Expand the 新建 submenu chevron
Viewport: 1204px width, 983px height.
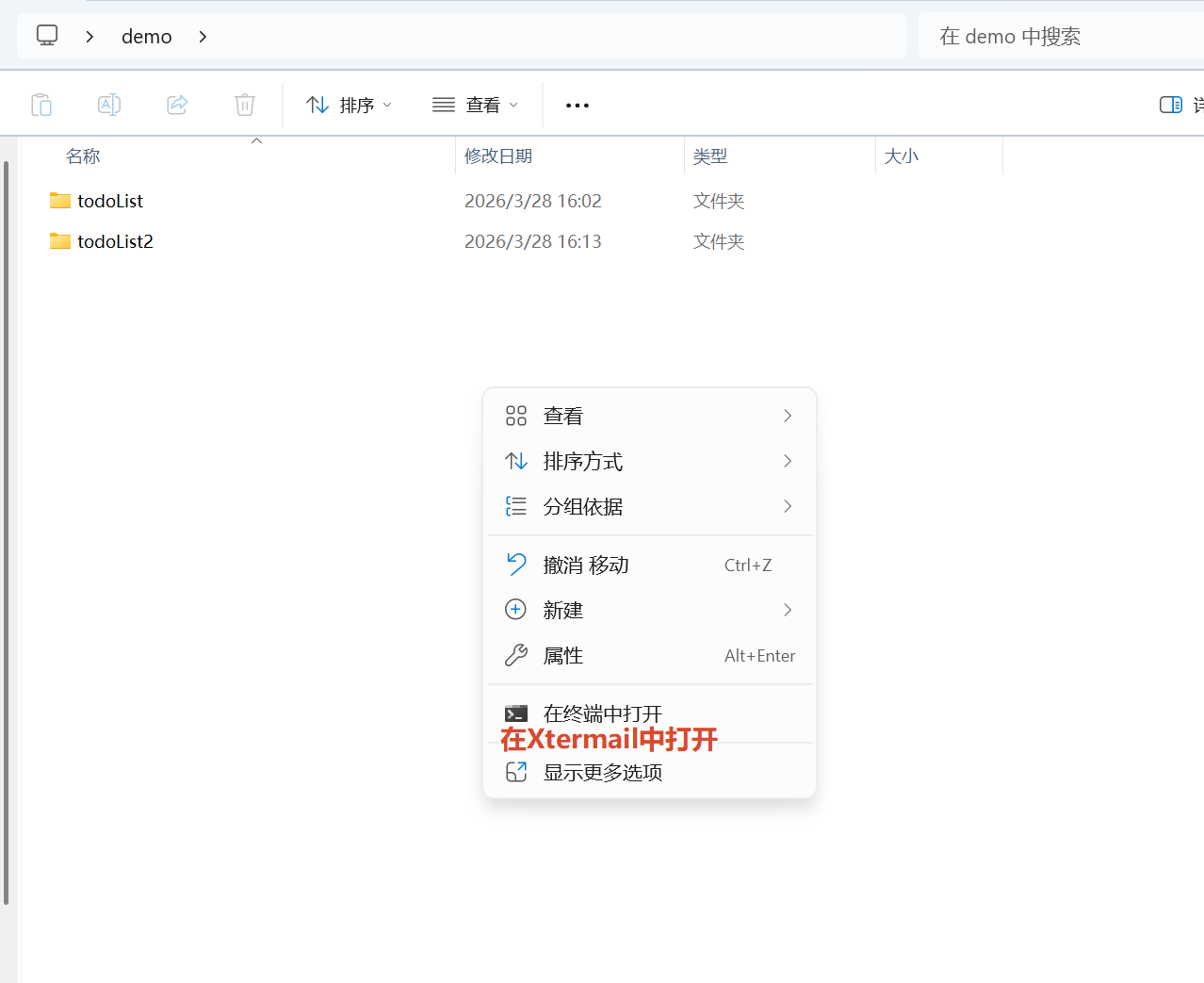[x=788, y=610]
